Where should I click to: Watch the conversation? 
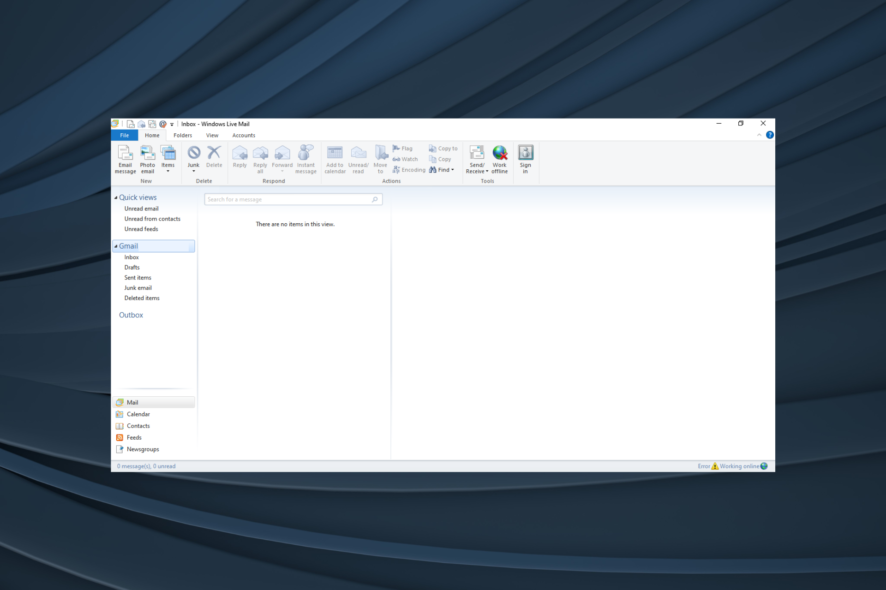click(405, 159)
